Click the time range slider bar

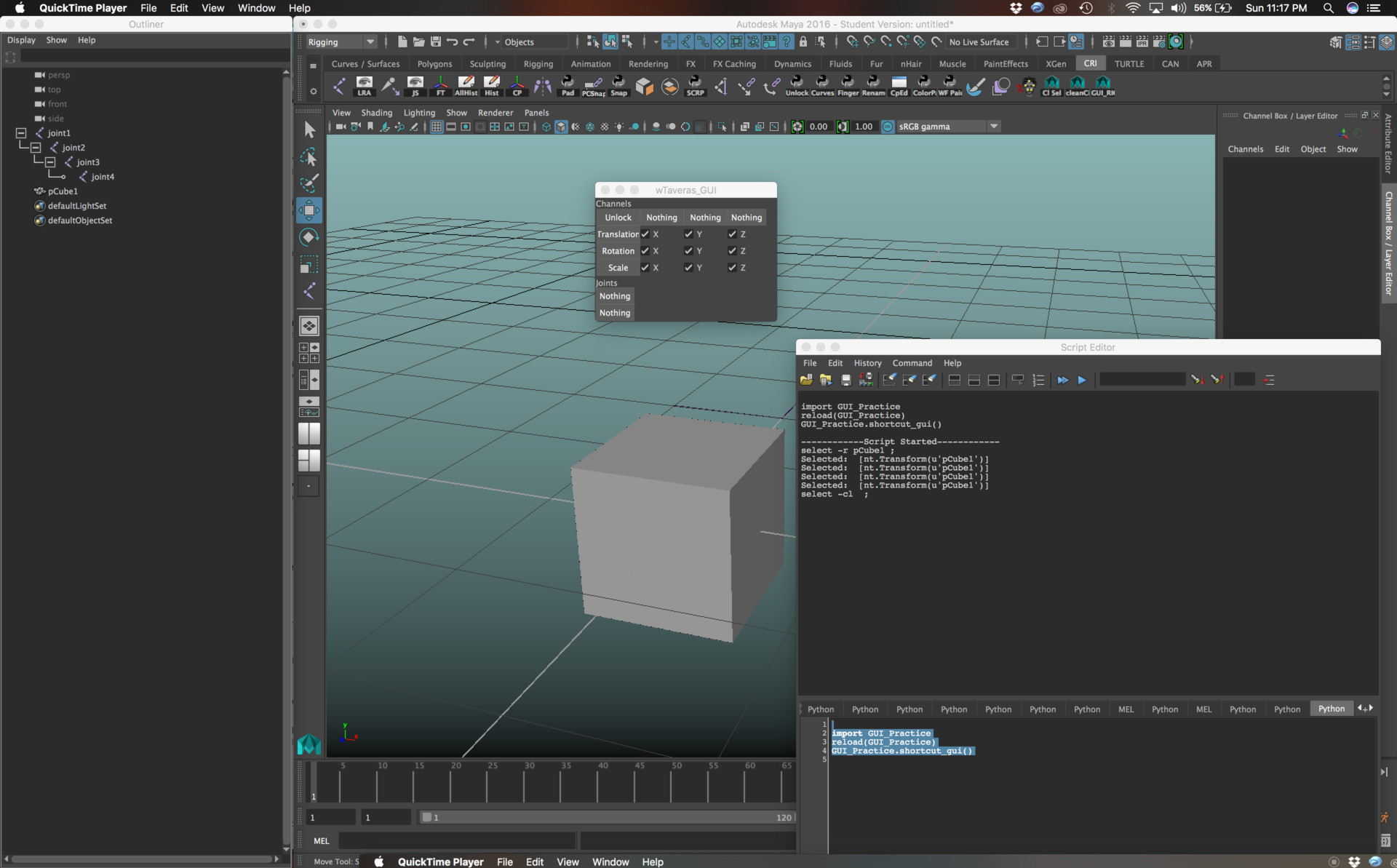coord(607,817)
